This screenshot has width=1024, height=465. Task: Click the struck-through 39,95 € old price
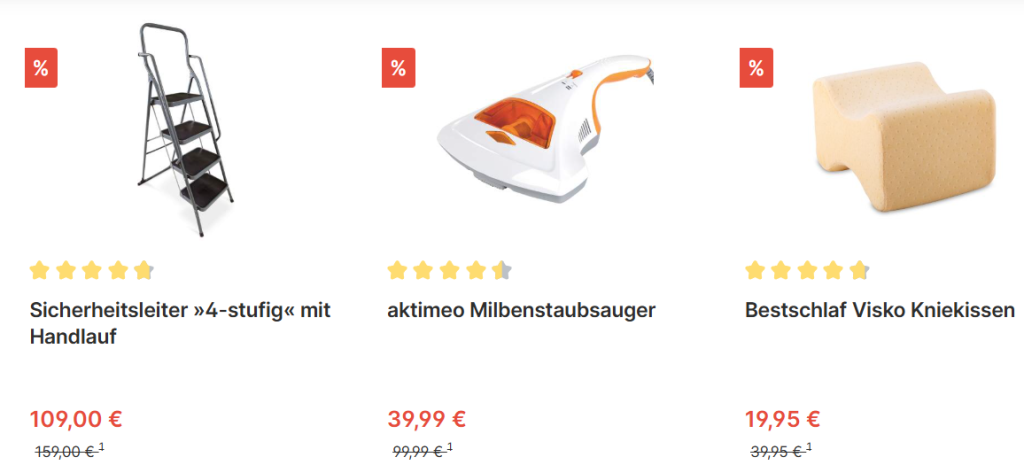coord(777,451)
